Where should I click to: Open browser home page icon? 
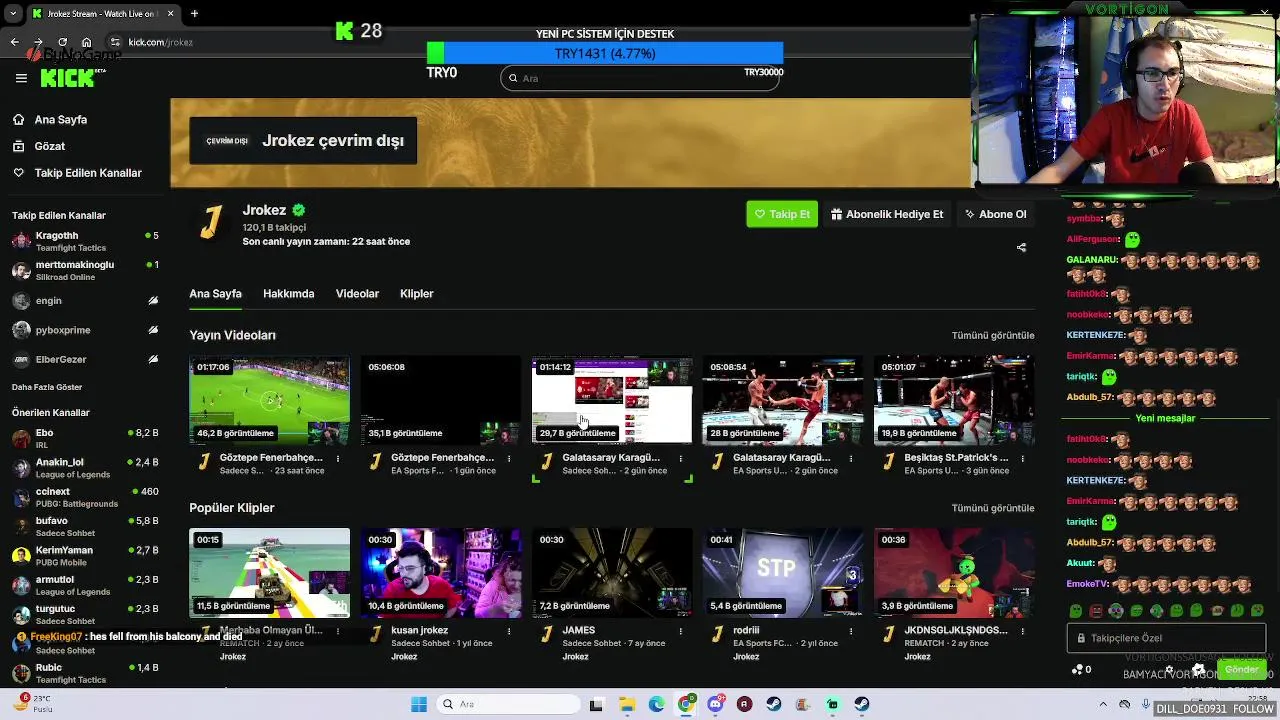[87, 42]
